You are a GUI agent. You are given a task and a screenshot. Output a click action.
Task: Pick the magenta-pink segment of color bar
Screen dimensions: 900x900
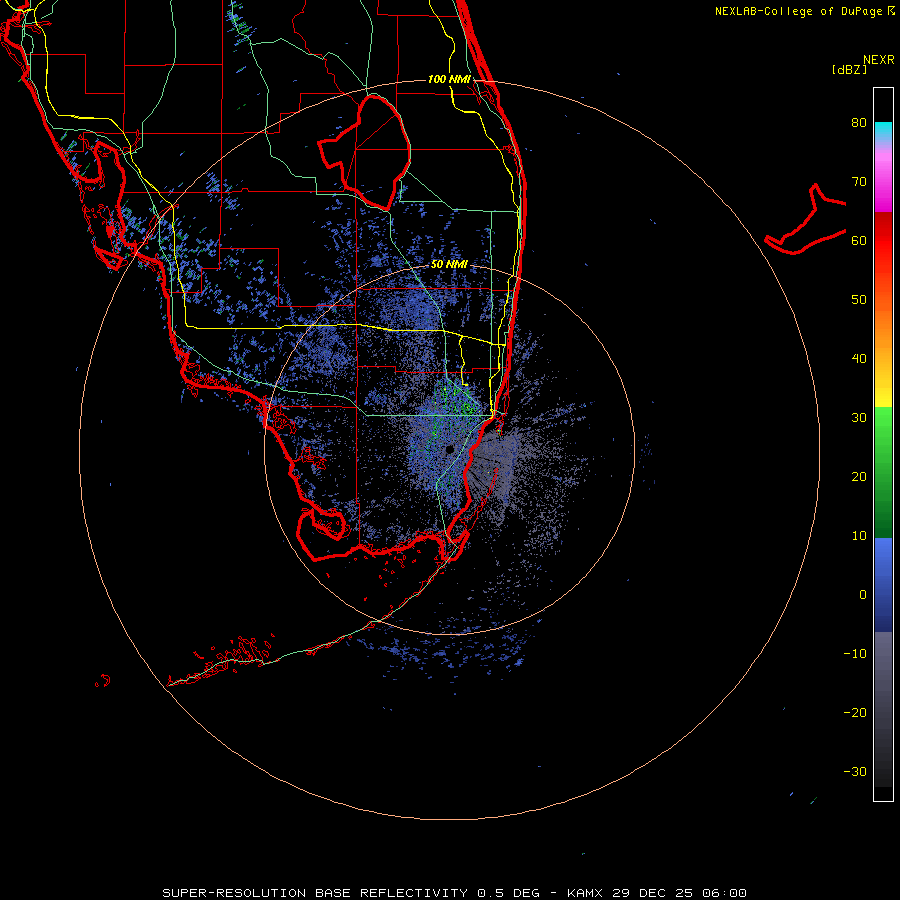click(883, 179)
